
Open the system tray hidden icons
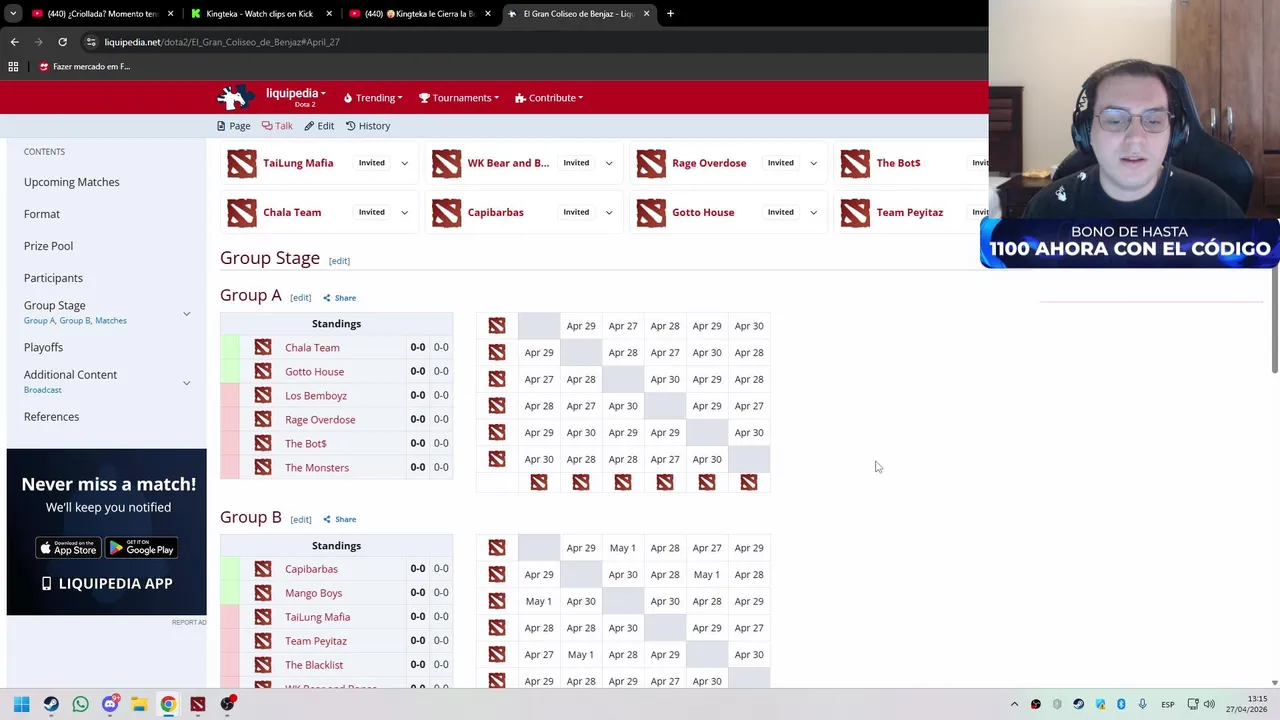click(1014, 705)
